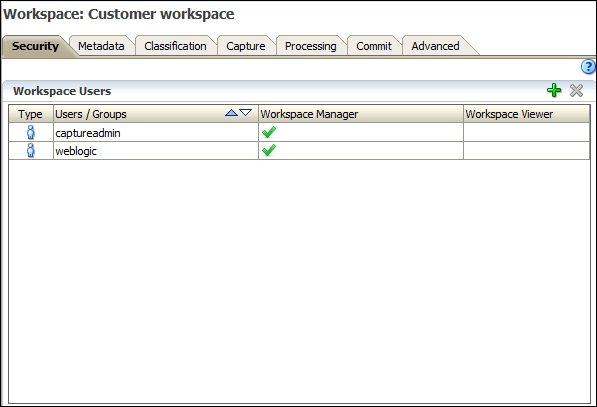The image size is (597, 407).
Task: Click weblogic's Workspace Viewer cell
Action: coord(527,151)
